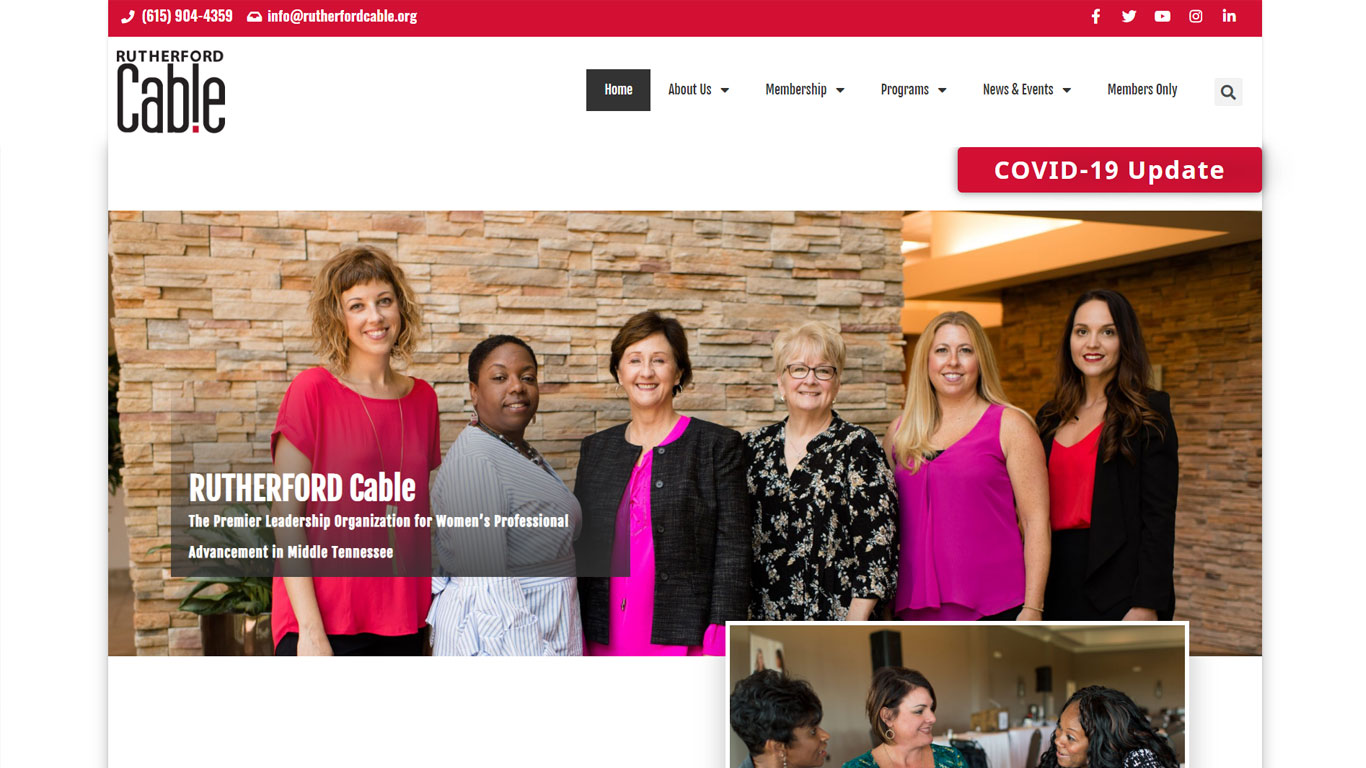Viewport: 1366px width, 768px height.
Task: Click the search magnifier icon
Action: [x=1228, y=92]
